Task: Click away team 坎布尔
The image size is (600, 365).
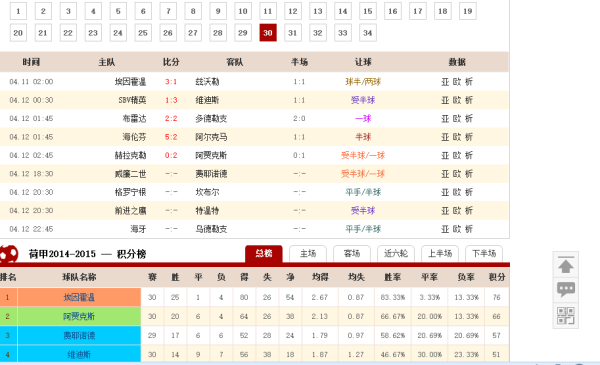Action: tap(207, 192)
